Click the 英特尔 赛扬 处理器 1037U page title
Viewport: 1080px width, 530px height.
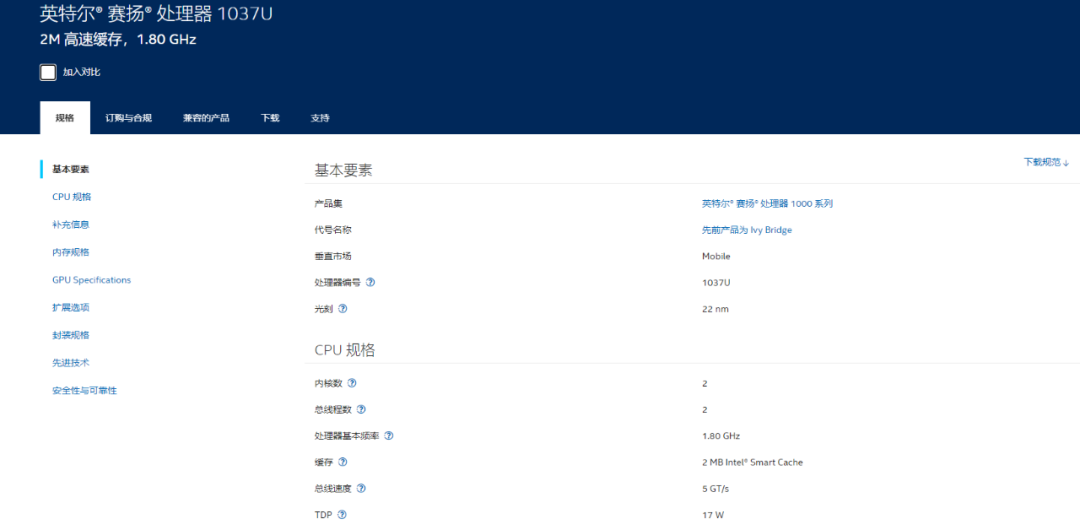coord(156,13)
